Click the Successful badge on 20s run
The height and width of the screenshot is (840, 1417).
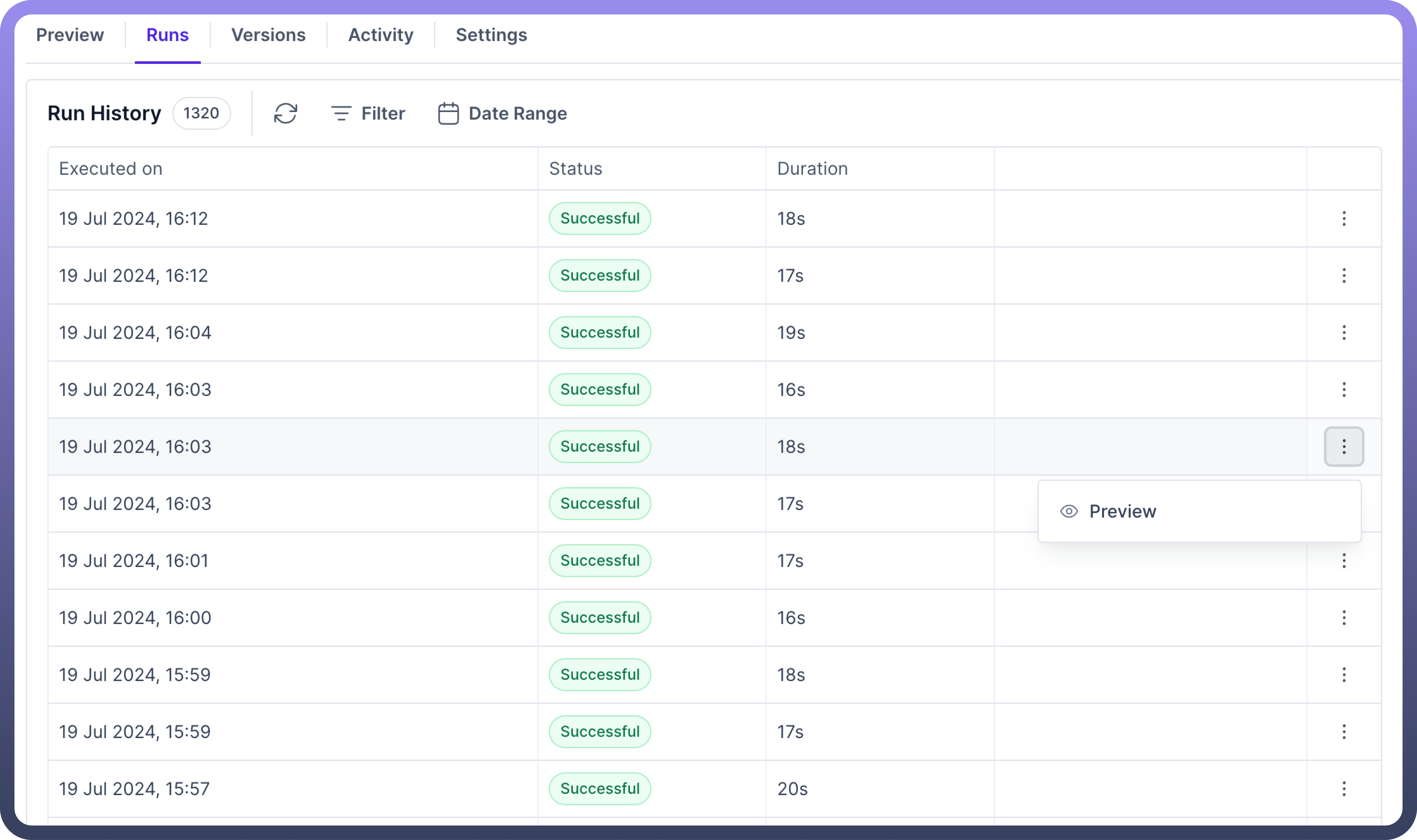click(x=600, y=789)
